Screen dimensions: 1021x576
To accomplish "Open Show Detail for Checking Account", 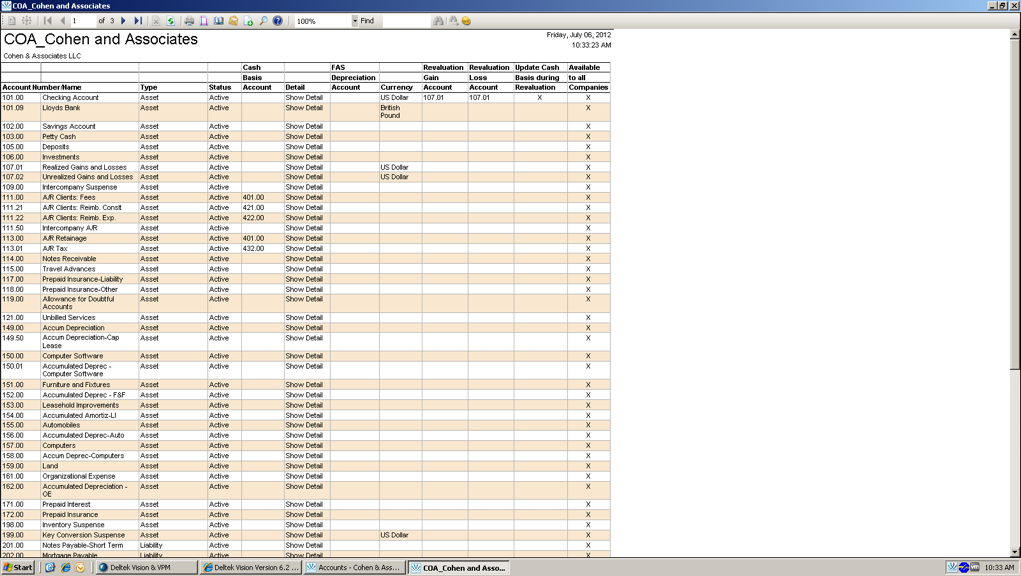I will coord(304,98).
